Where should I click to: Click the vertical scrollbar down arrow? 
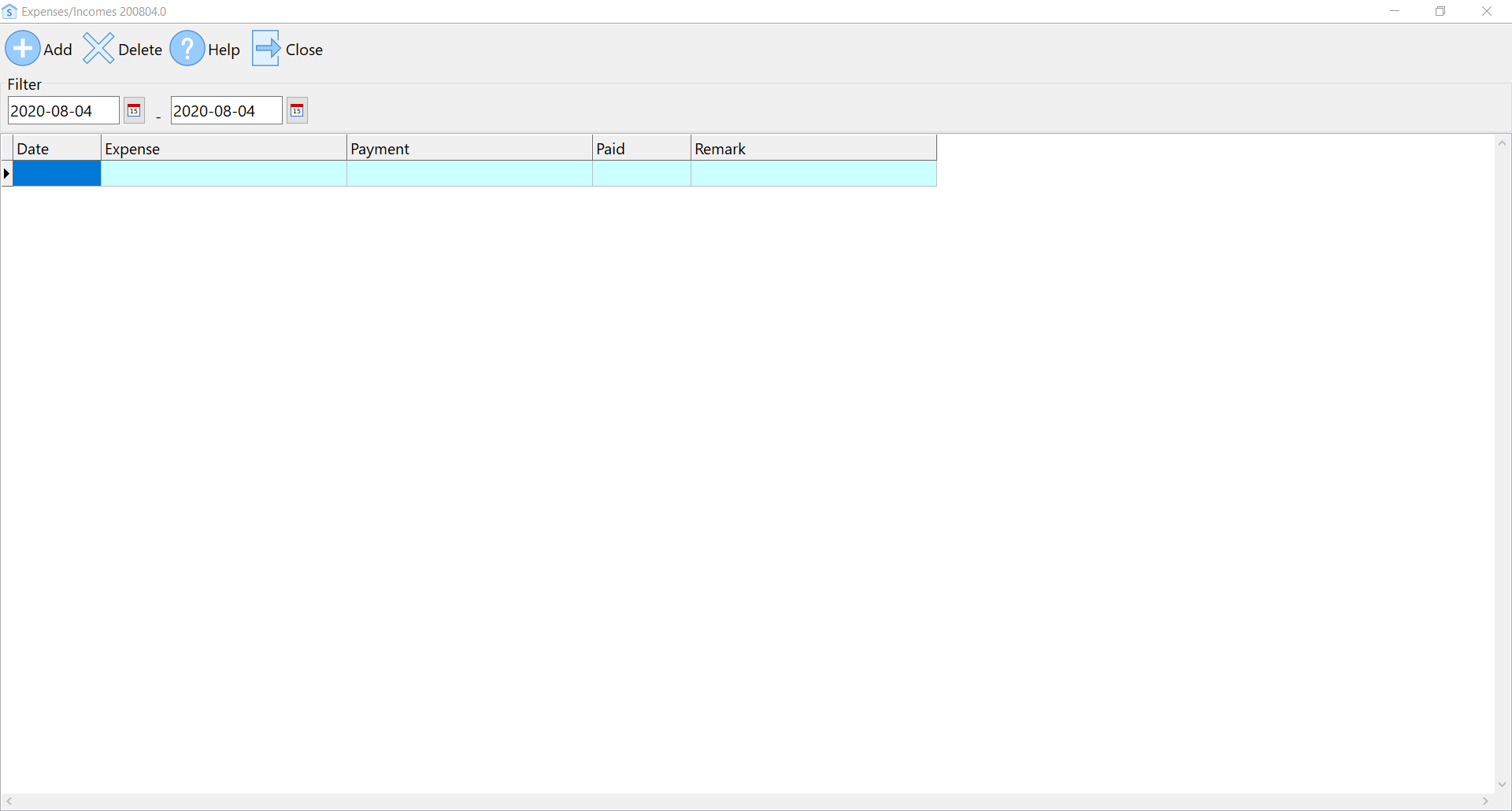[1503, 784]
